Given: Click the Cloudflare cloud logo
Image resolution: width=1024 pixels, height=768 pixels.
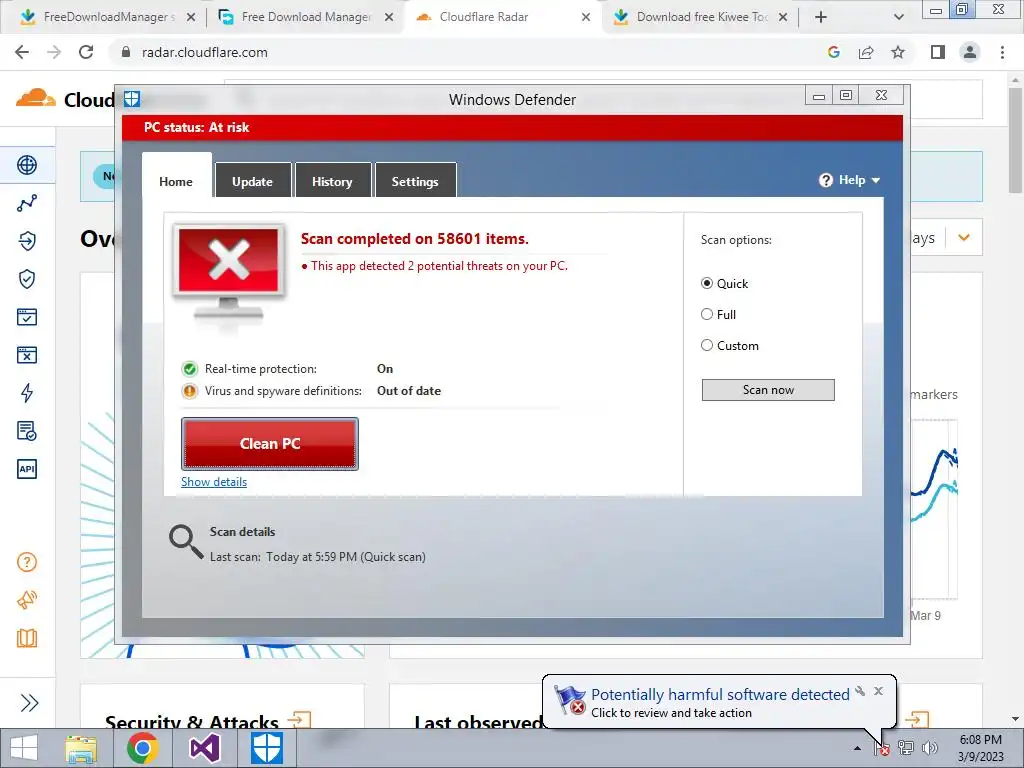Looking at the screenshot, I should (x=36, y=99).
